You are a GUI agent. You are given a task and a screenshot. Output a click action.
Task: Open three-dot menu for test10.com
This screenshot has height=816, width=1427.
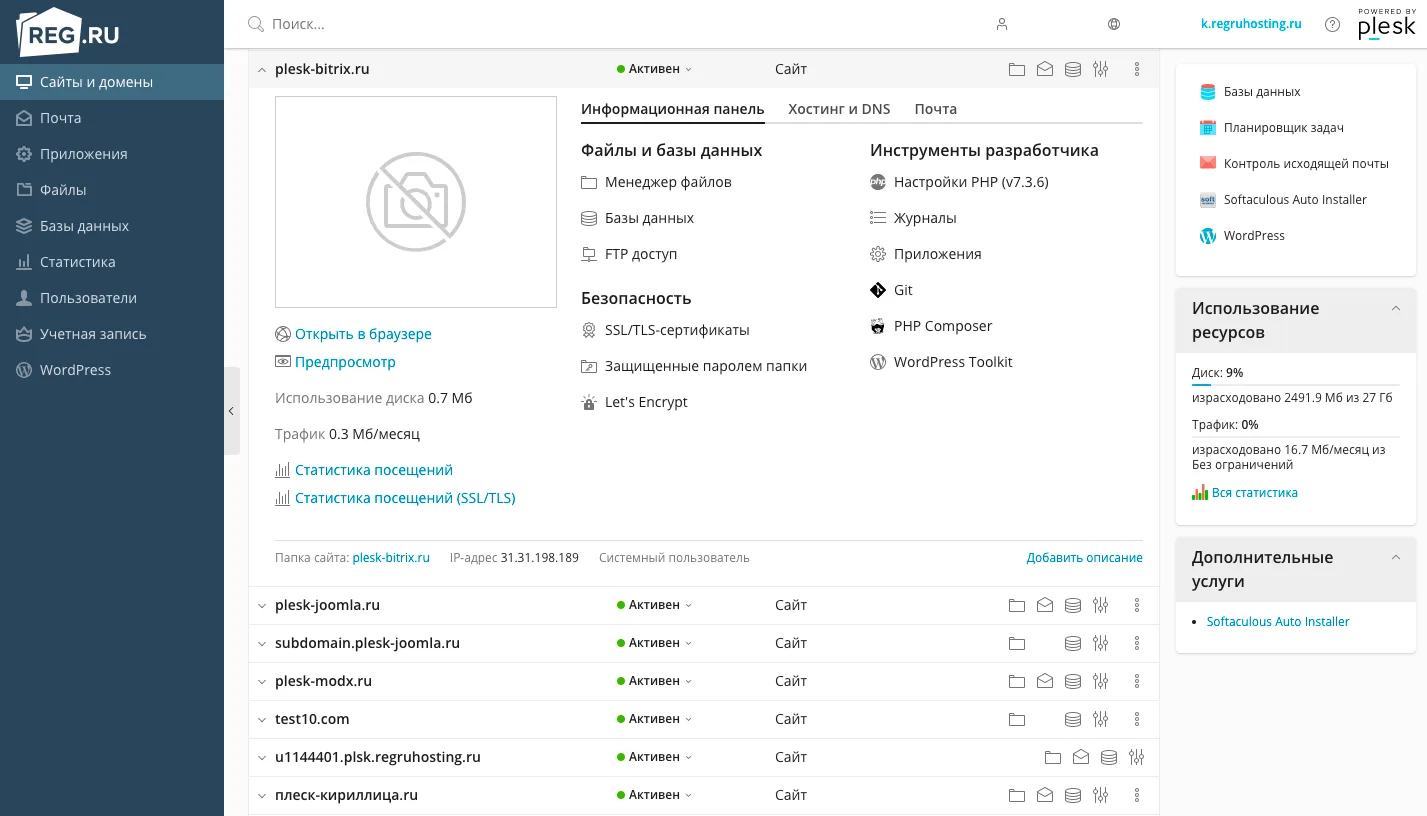pos(1137,719)
